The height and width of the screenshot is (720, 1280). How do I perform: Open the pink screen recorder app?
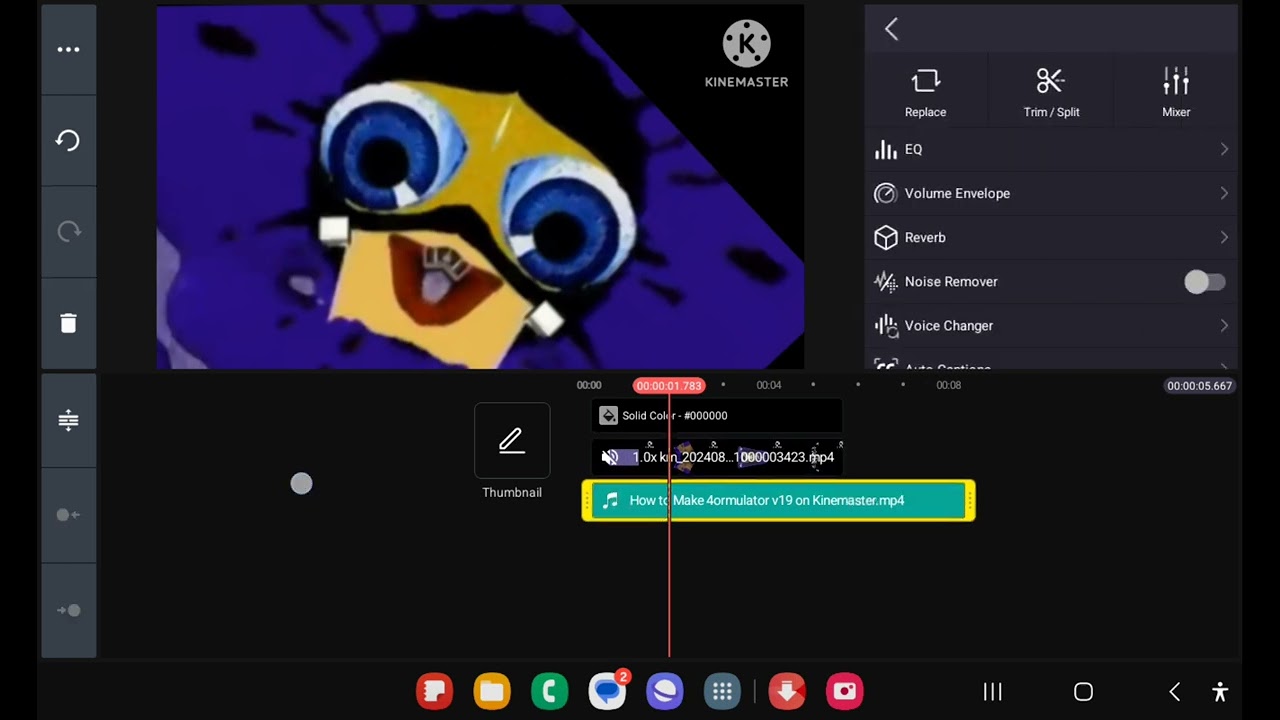pos(845,691)
